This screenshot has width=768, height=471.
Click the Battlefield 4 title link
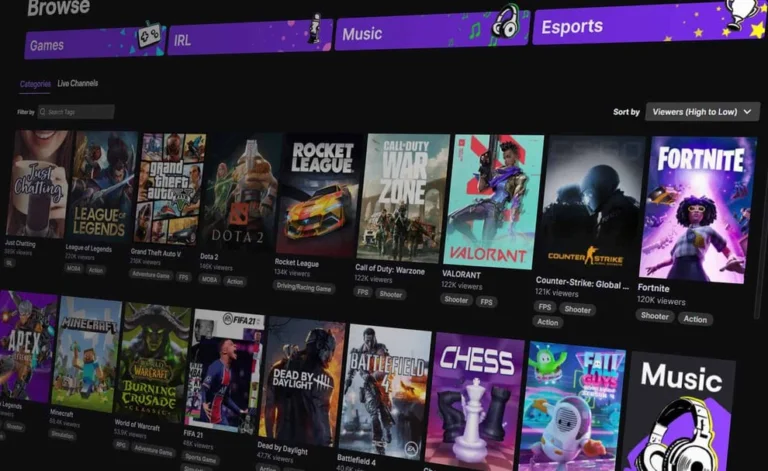pyautogui.click(x=356, y=460)
